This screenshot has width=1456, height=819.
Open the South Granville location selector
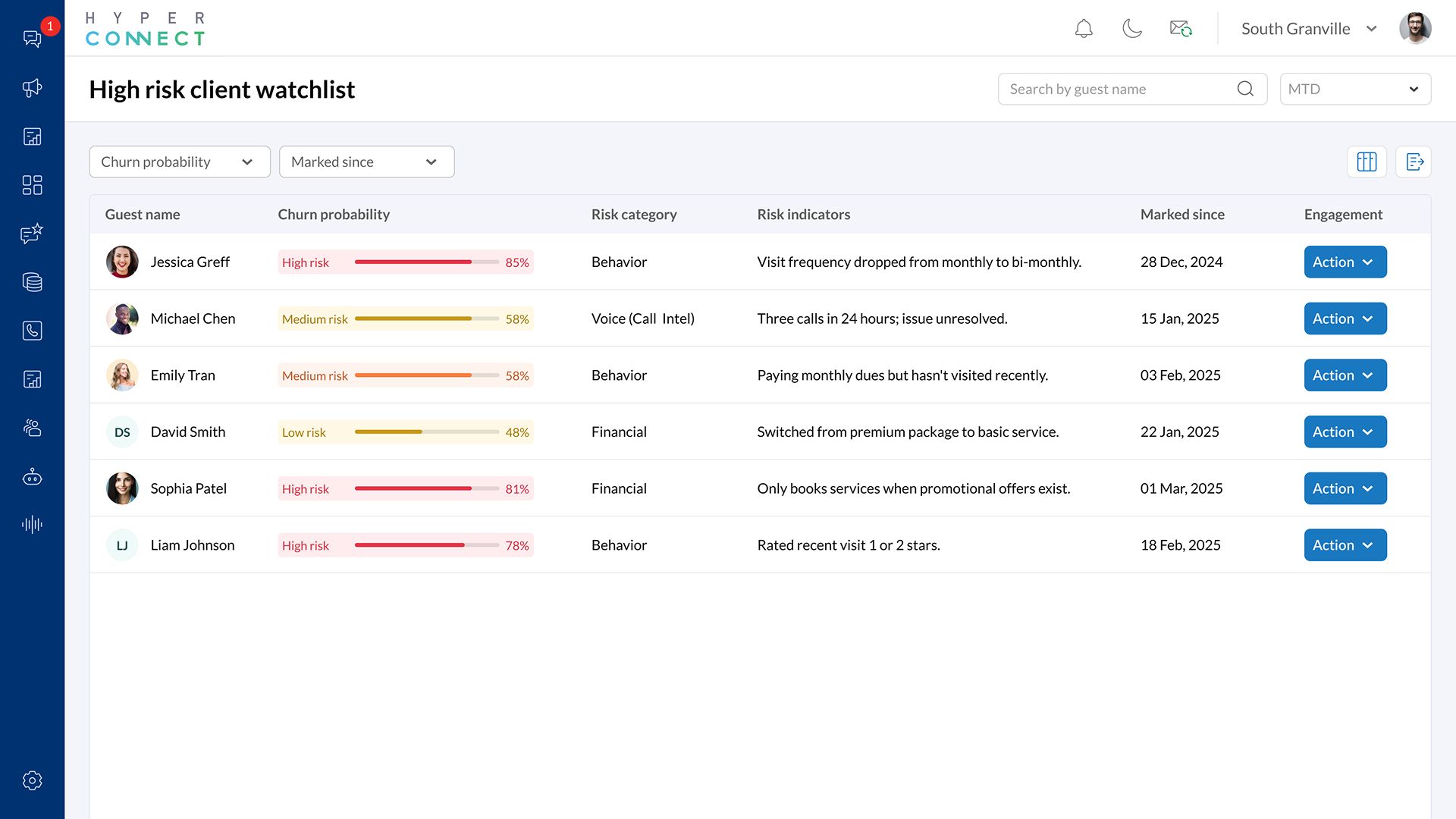[1308, 29]
